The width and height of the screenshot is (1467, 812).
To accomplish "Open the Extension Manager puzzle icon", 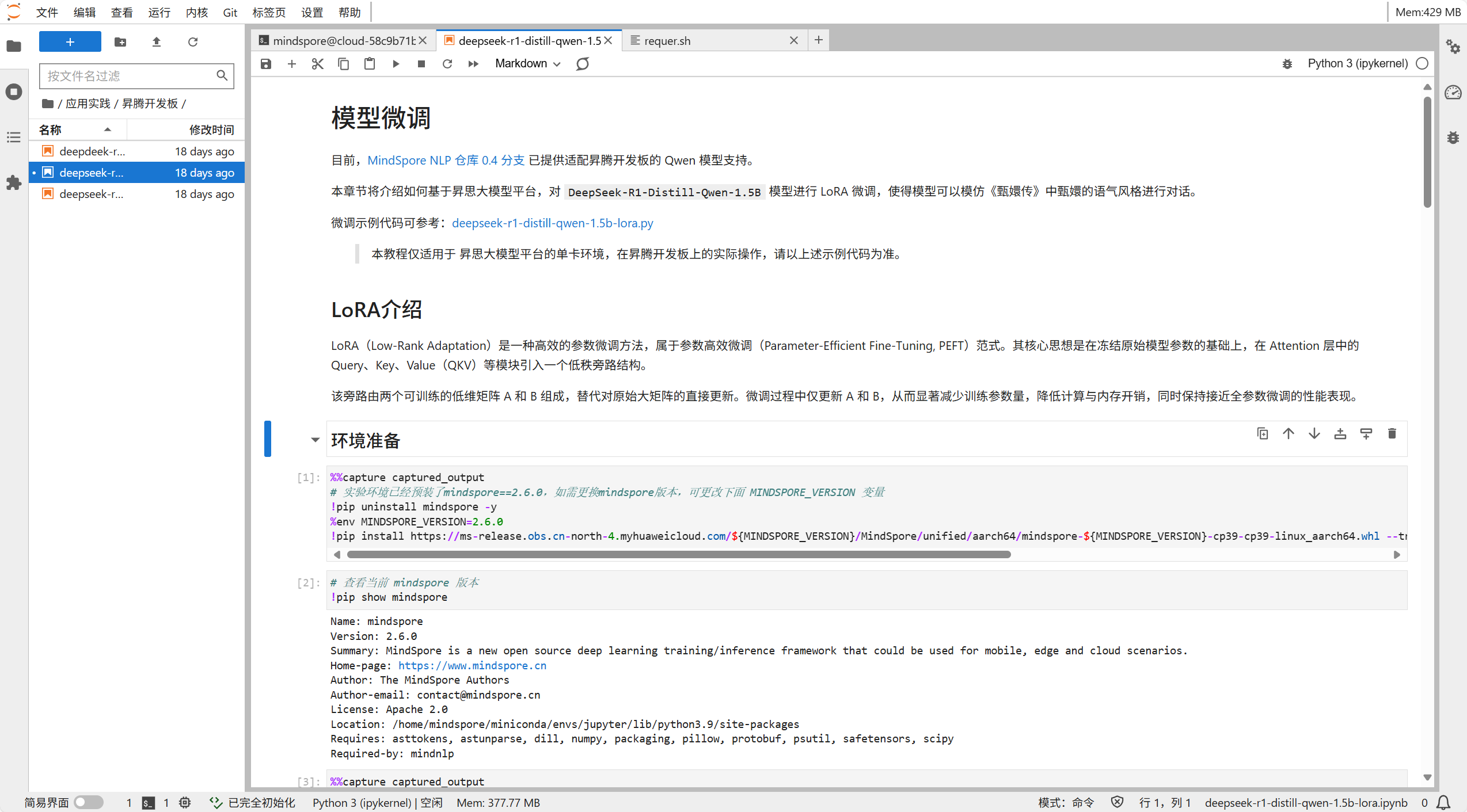I will 14,183.
